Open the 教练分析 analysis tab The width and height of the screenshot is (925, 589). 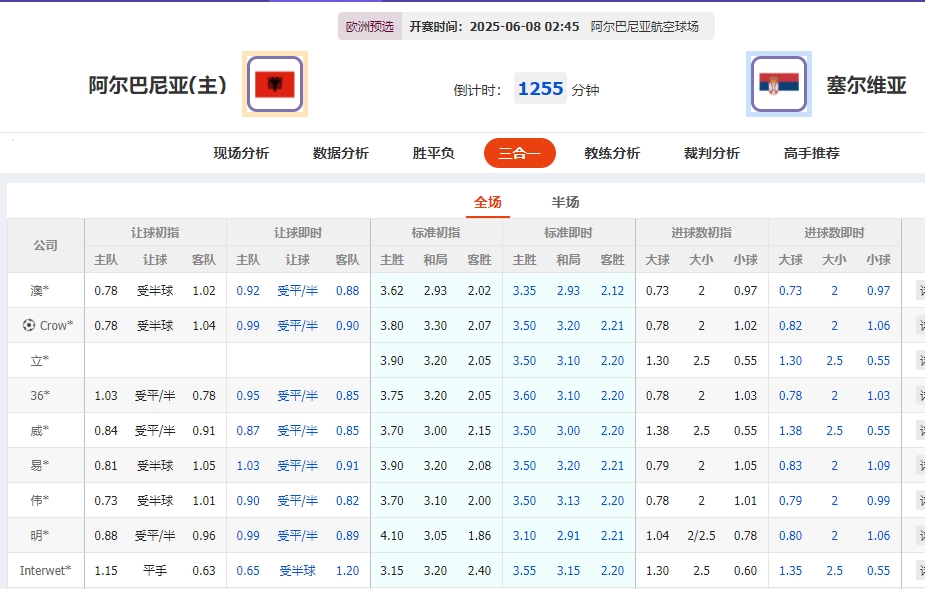tap(613, 153)
